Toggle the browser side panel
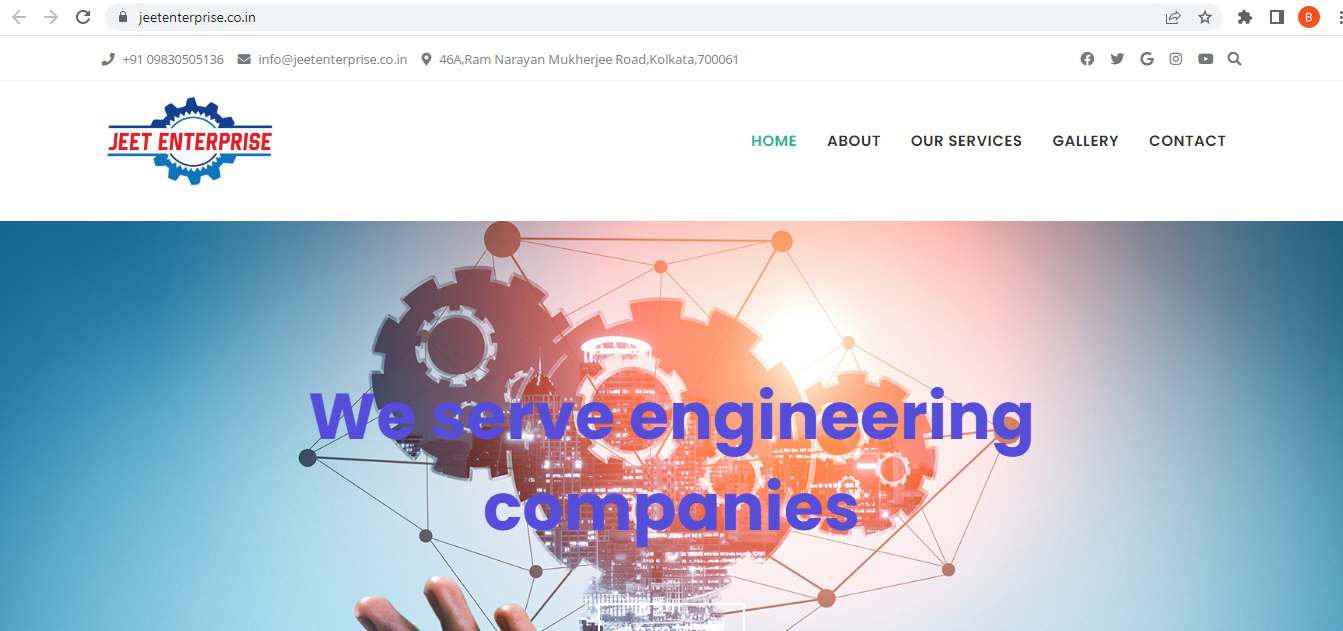 point(1276,17)
